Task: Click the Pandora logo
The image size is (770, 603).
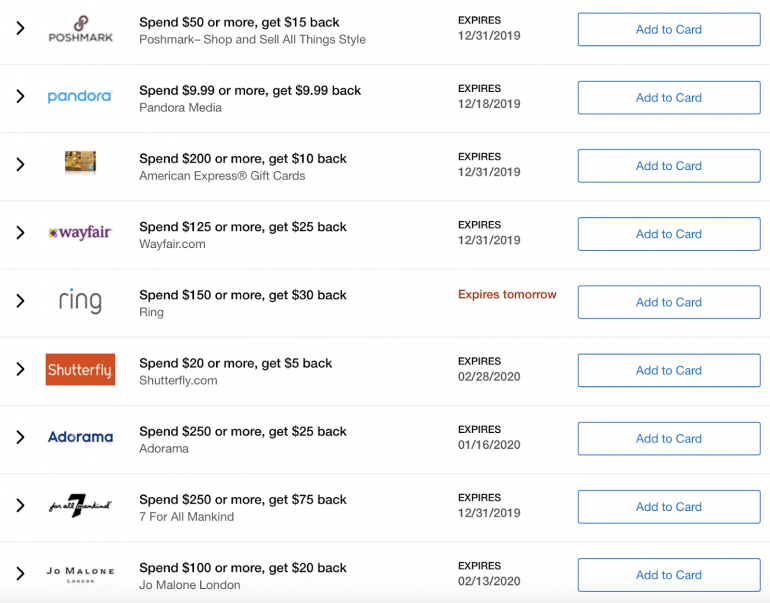Action: point(80,97)
